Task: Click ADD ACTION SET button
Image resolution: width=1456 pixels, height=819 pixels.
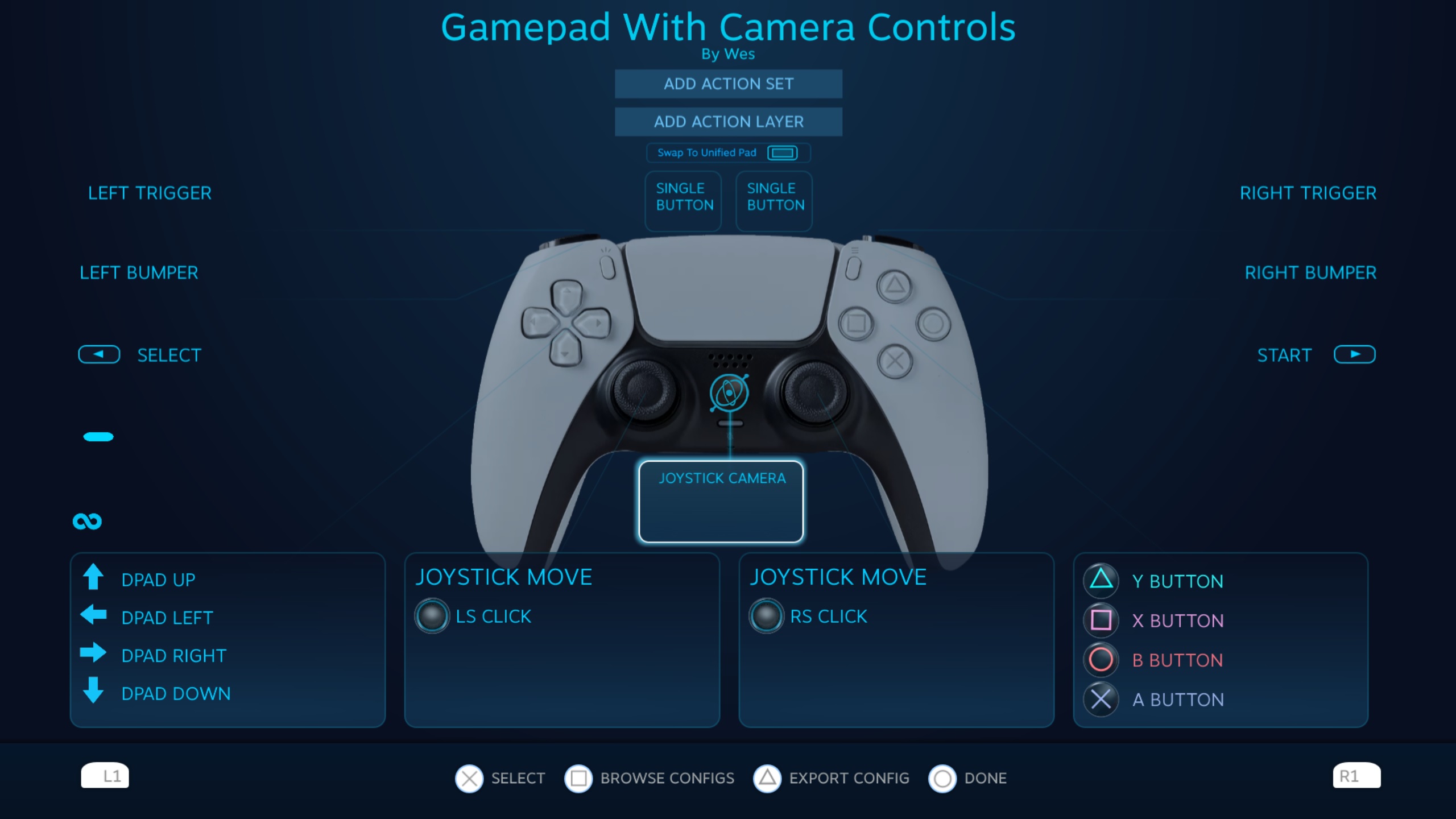Action: 728,83
